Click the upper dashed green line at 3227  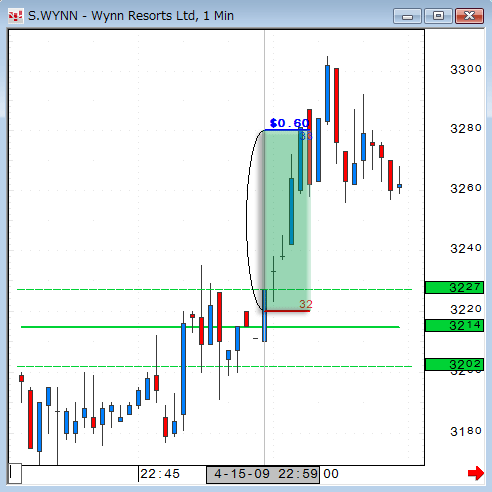214,289
